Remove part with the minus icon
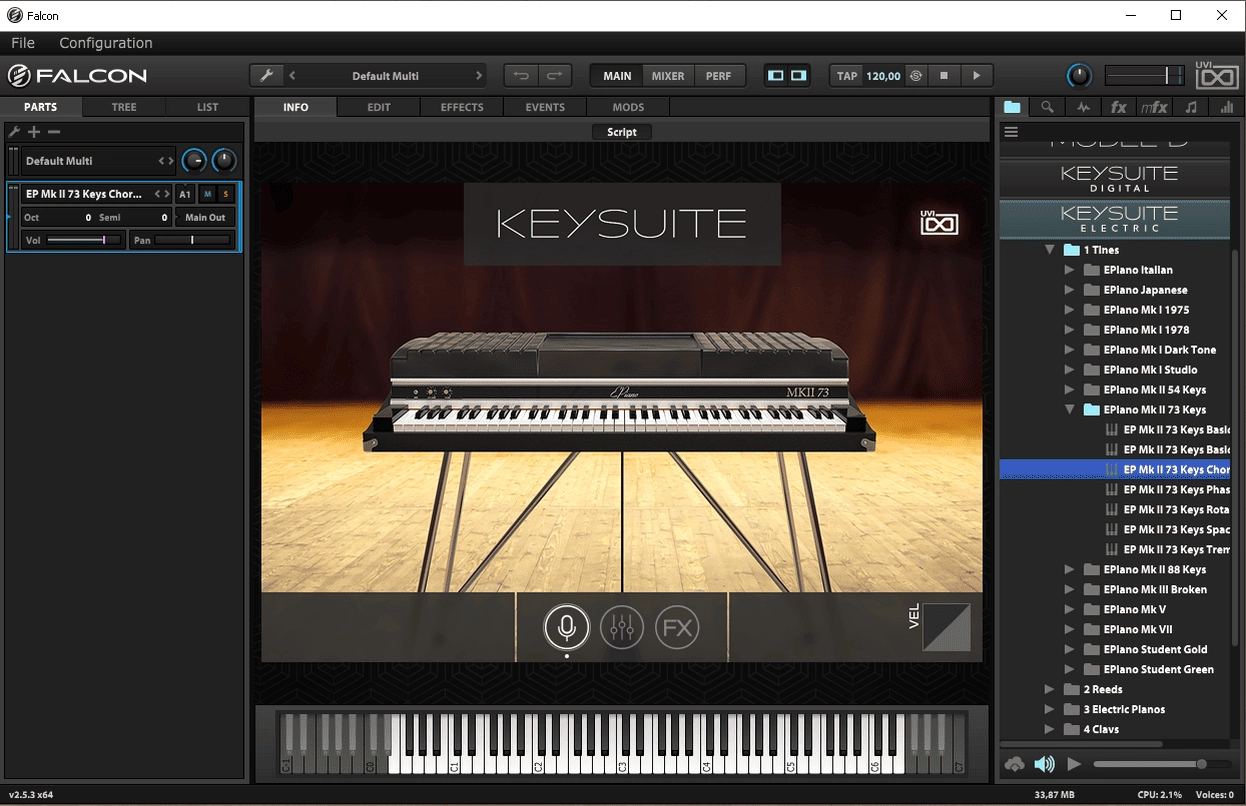 (x=54, y=132)
